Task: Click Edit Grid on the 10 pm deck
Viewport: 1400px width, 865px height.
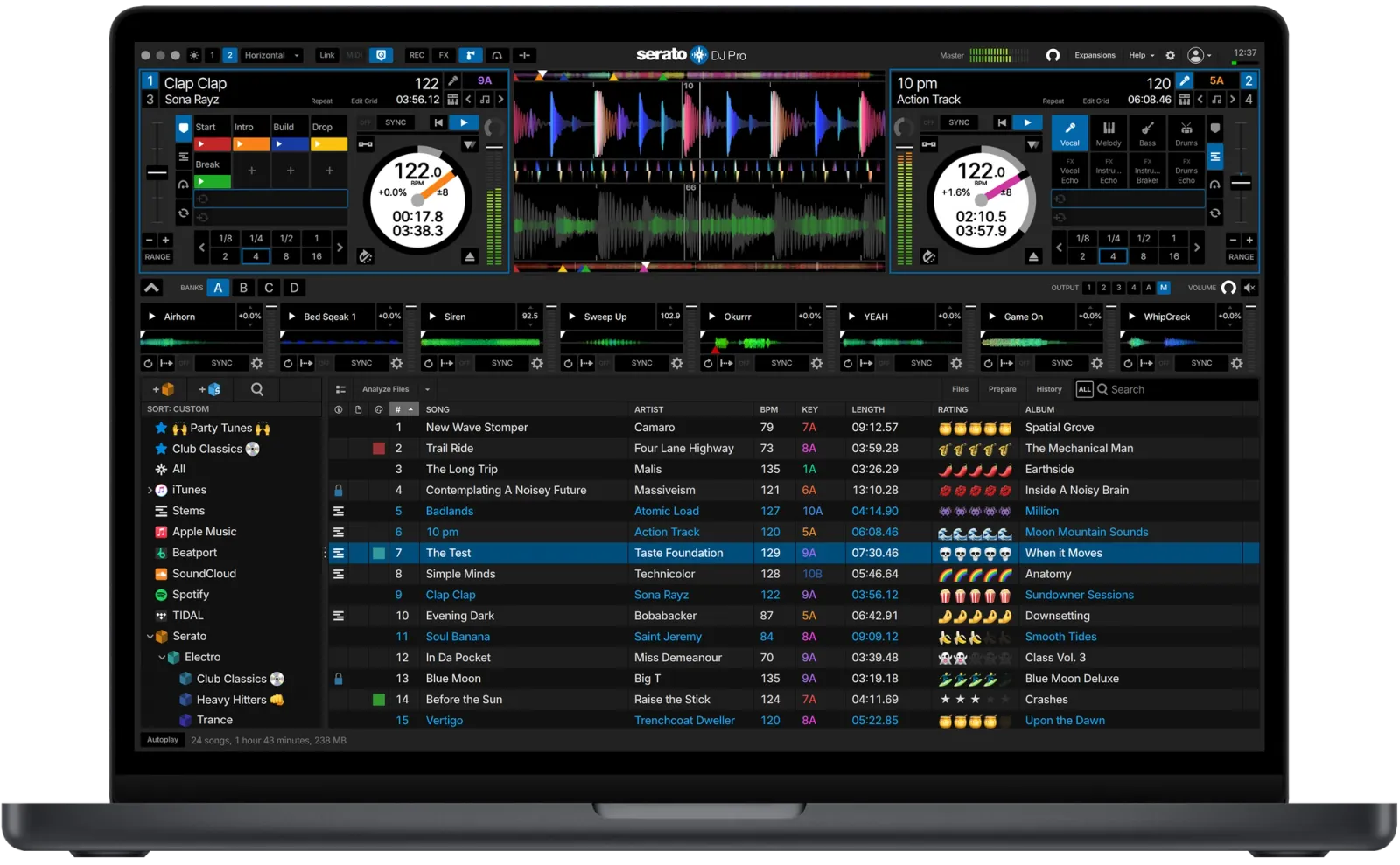Action: [1095, 101]
